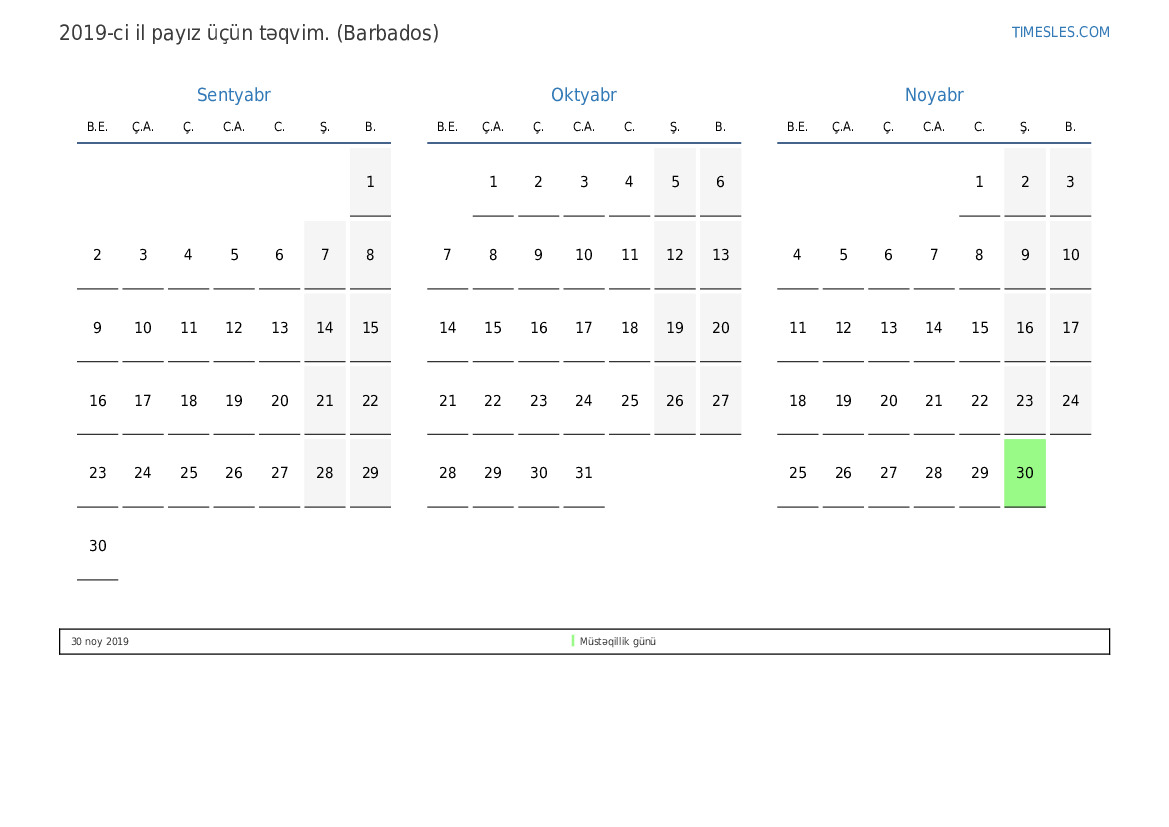Select the green highlighted 30 November
Screen dimensions: 1169x827
coord(1024,473)
